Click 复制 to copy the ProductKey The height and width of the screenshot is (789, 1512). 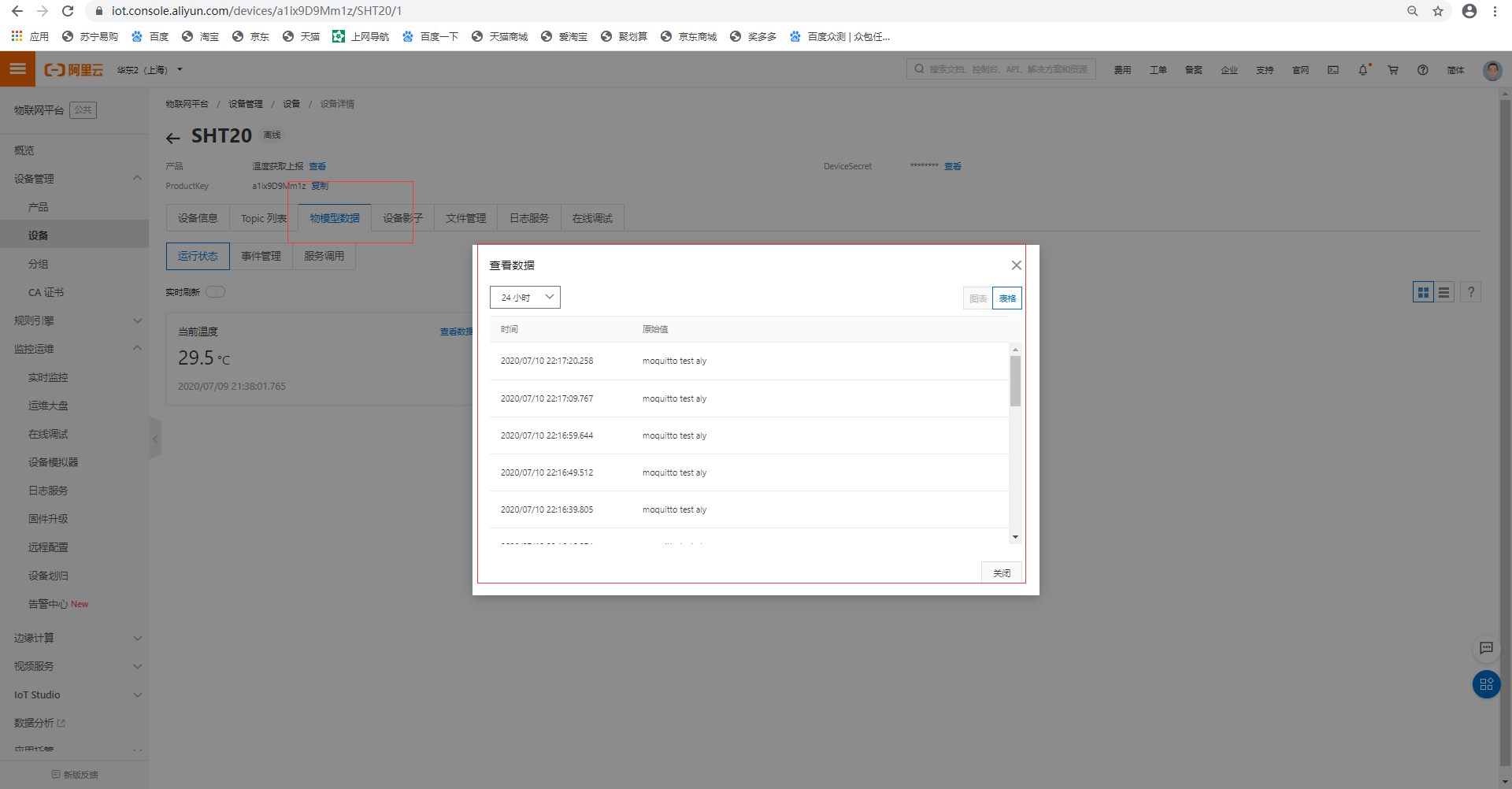coord(320,186)
